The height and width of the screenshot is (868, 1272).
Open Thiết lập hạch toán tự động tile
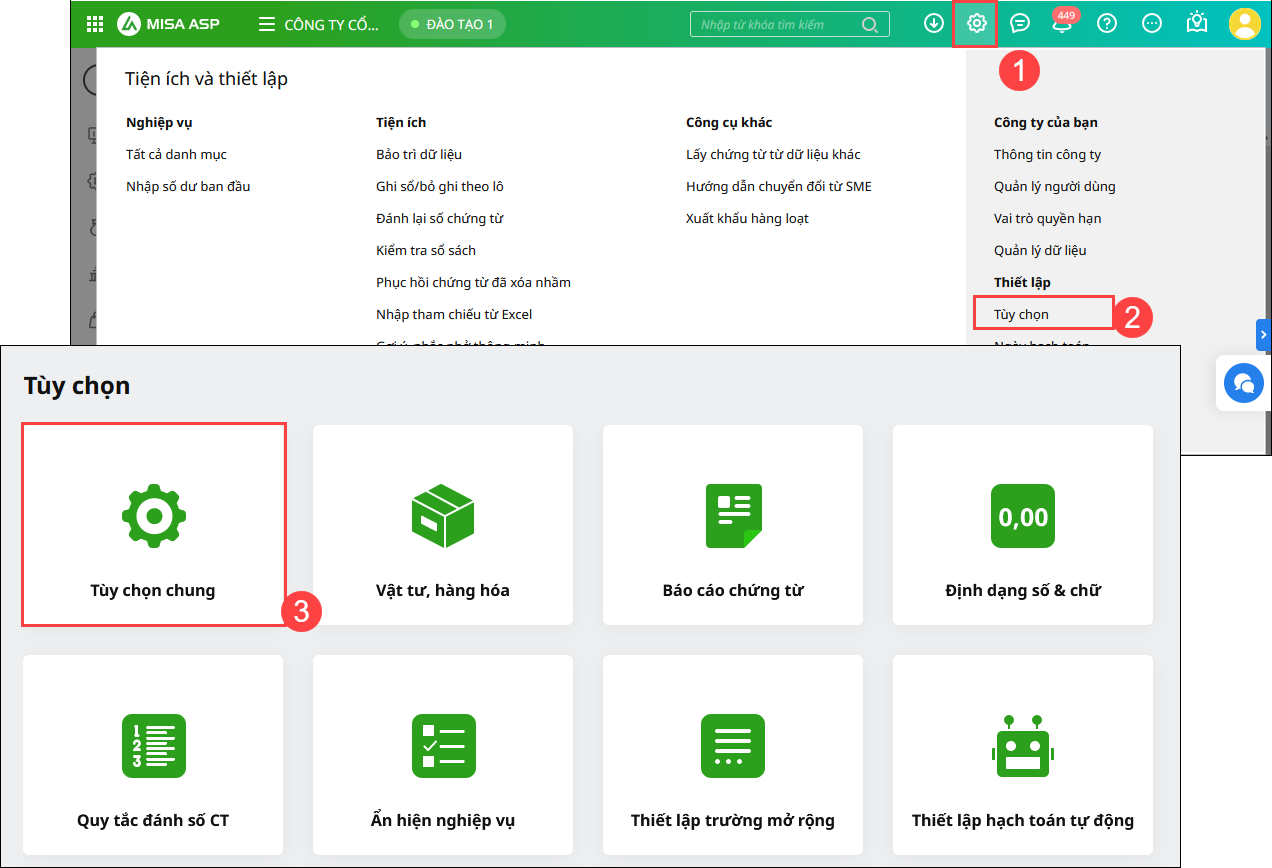pyautogui.click(x=1022, y=755)
